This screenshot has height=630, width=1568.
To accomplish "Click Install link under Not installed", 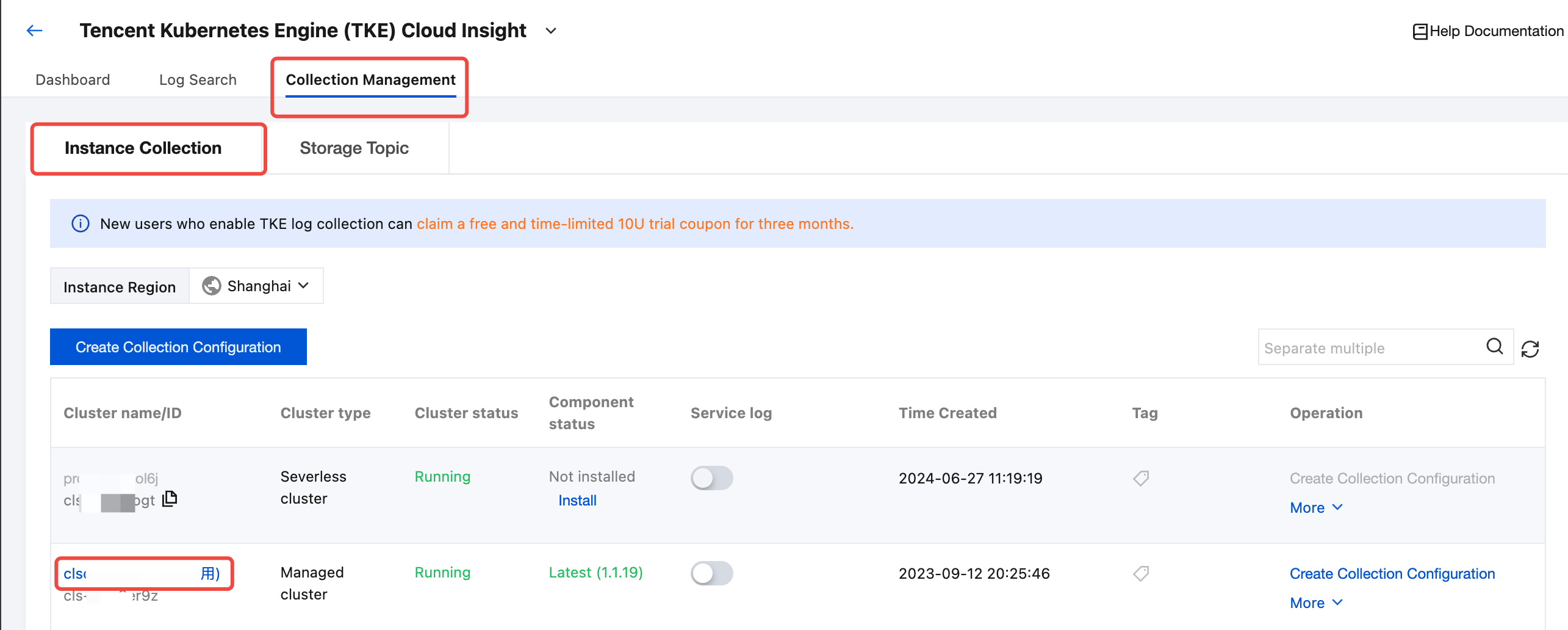I will [577, 501].
